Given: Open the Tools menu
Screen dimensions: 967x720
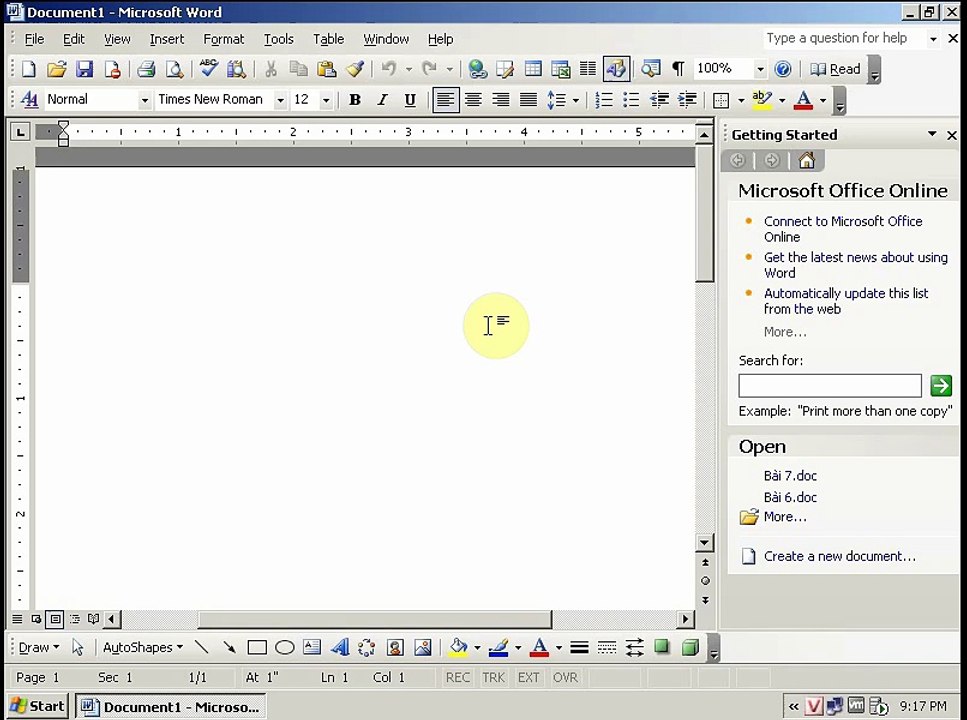Looking at the screenshot, I should [279, 39].
